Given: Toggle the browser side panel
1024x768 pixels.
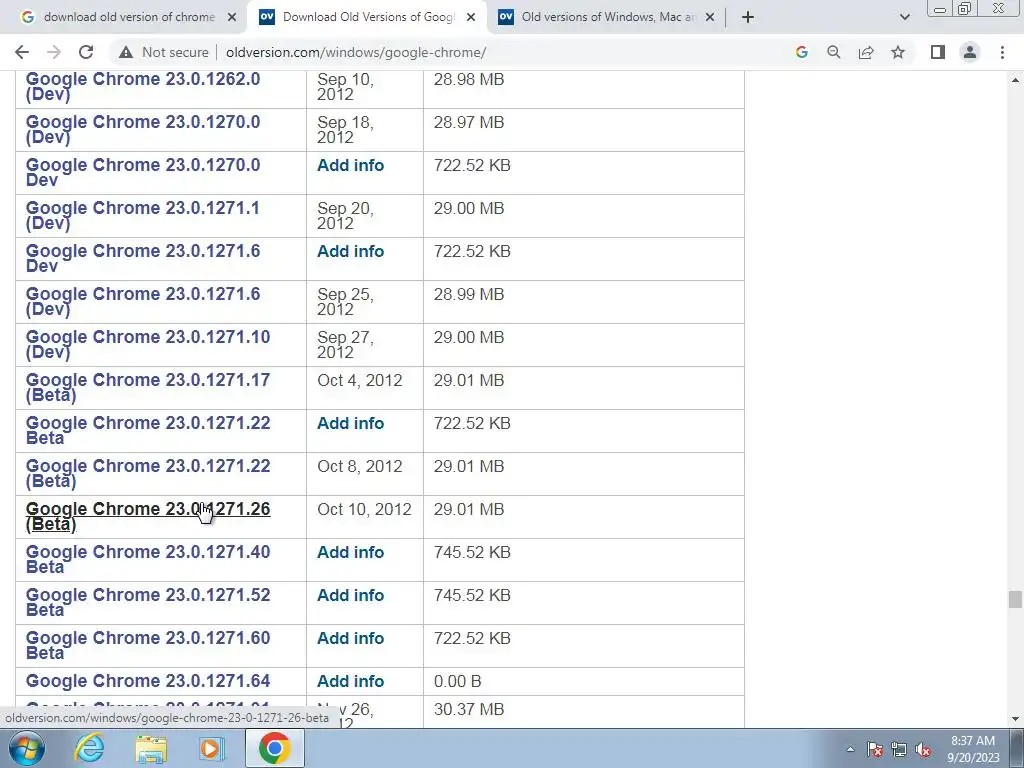Looking at the screenshot, I should click(938, 52).
